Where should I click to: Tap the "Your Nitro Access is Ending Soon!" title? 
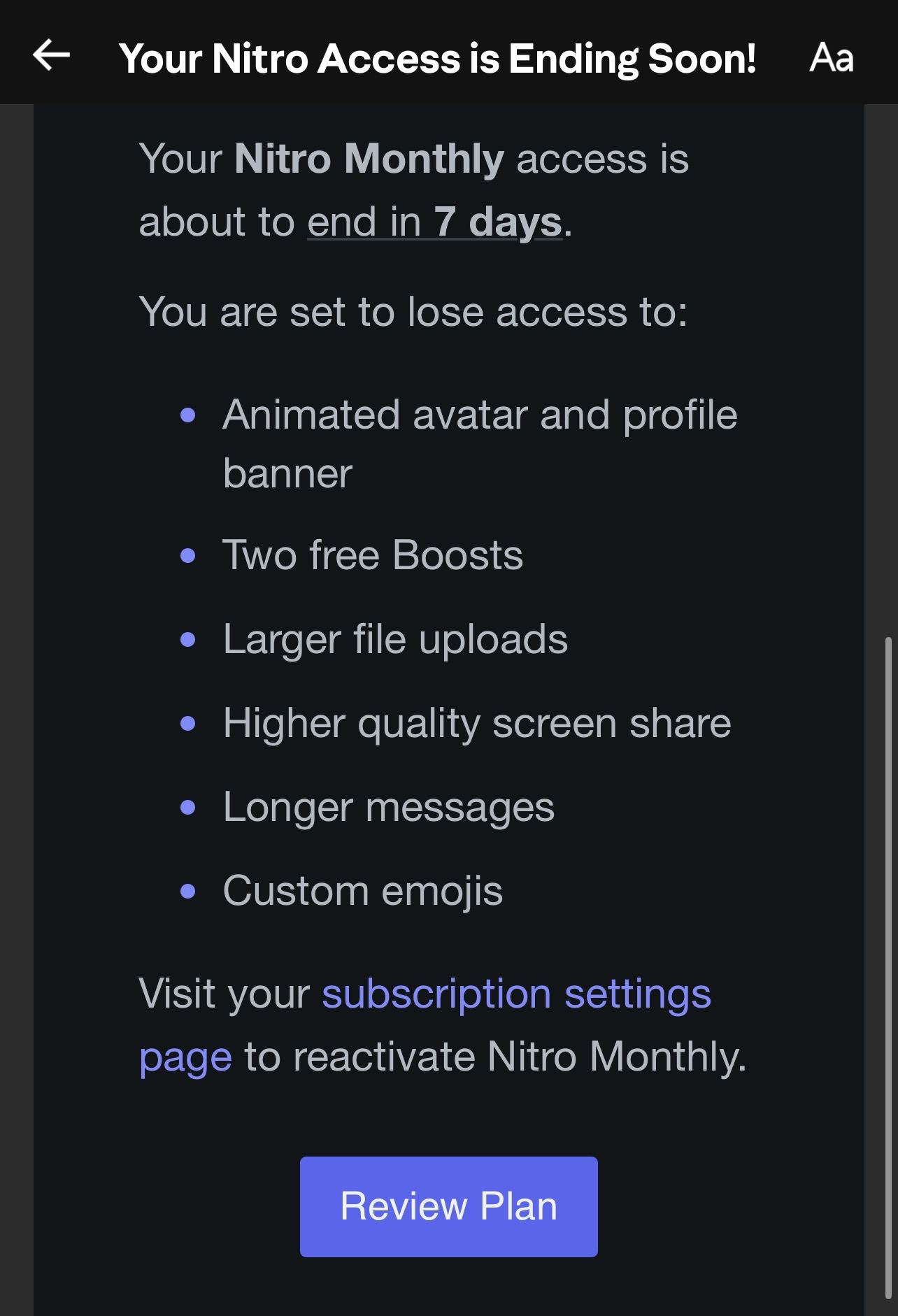437,58
